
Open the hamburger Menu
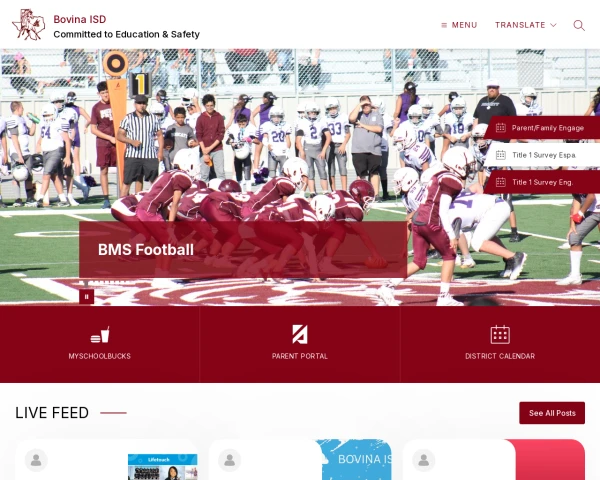(x=459, y=25)
